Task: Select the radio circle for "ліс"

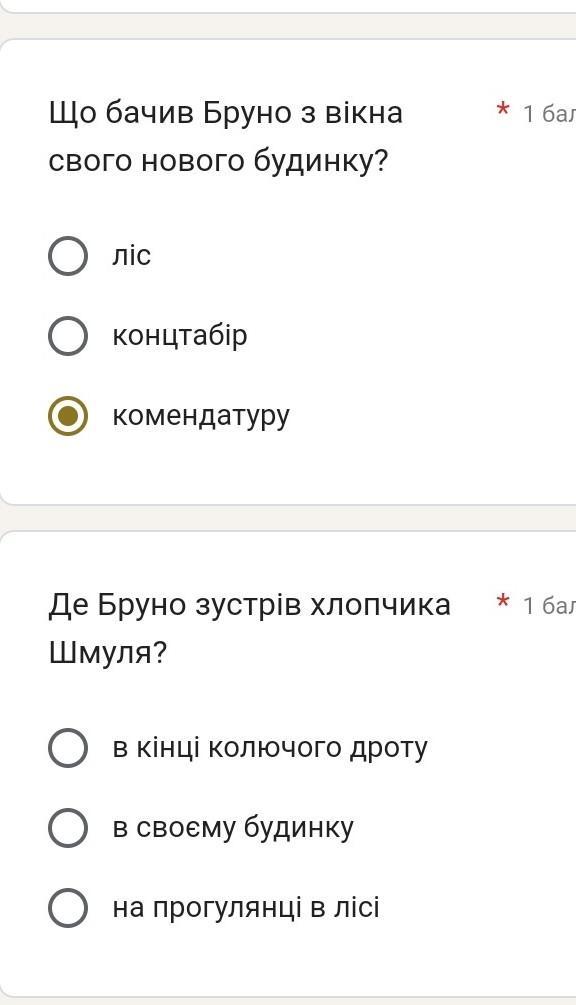Action: coord(68,256)
